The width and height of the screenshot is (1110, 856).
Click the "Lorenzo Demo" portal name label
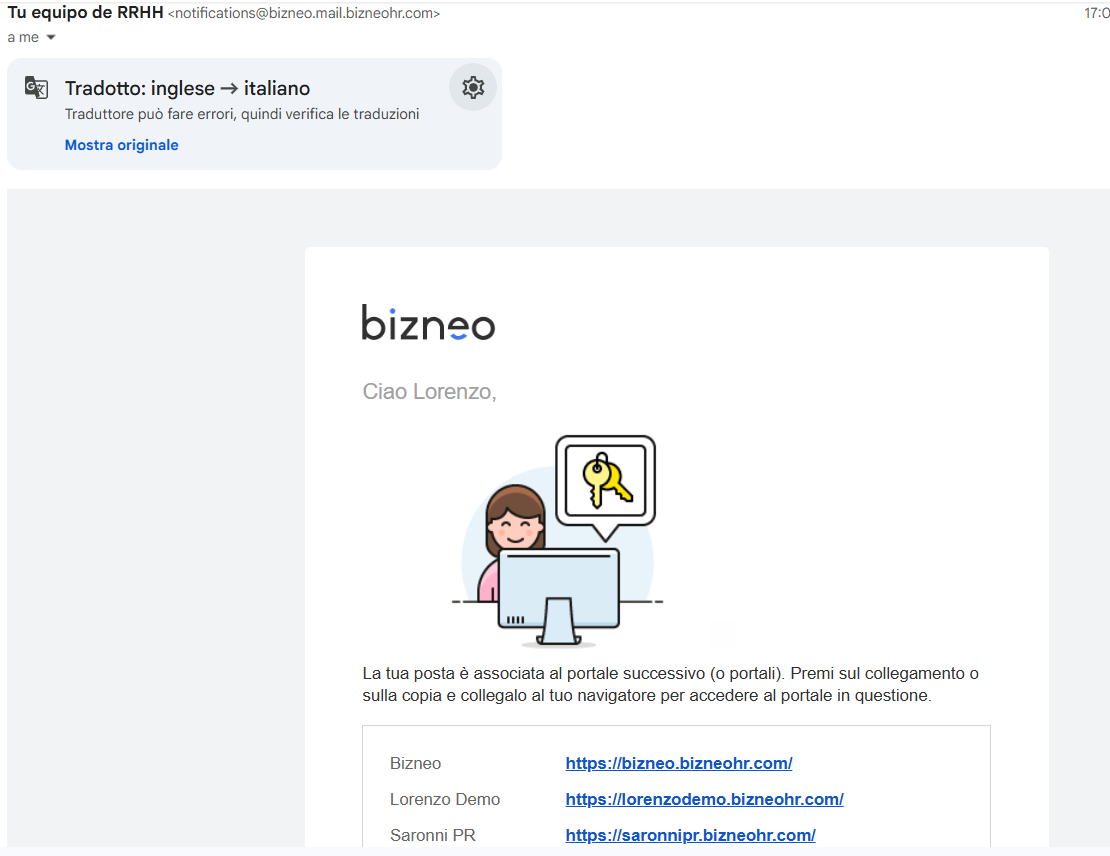click(x=445, y=799)
